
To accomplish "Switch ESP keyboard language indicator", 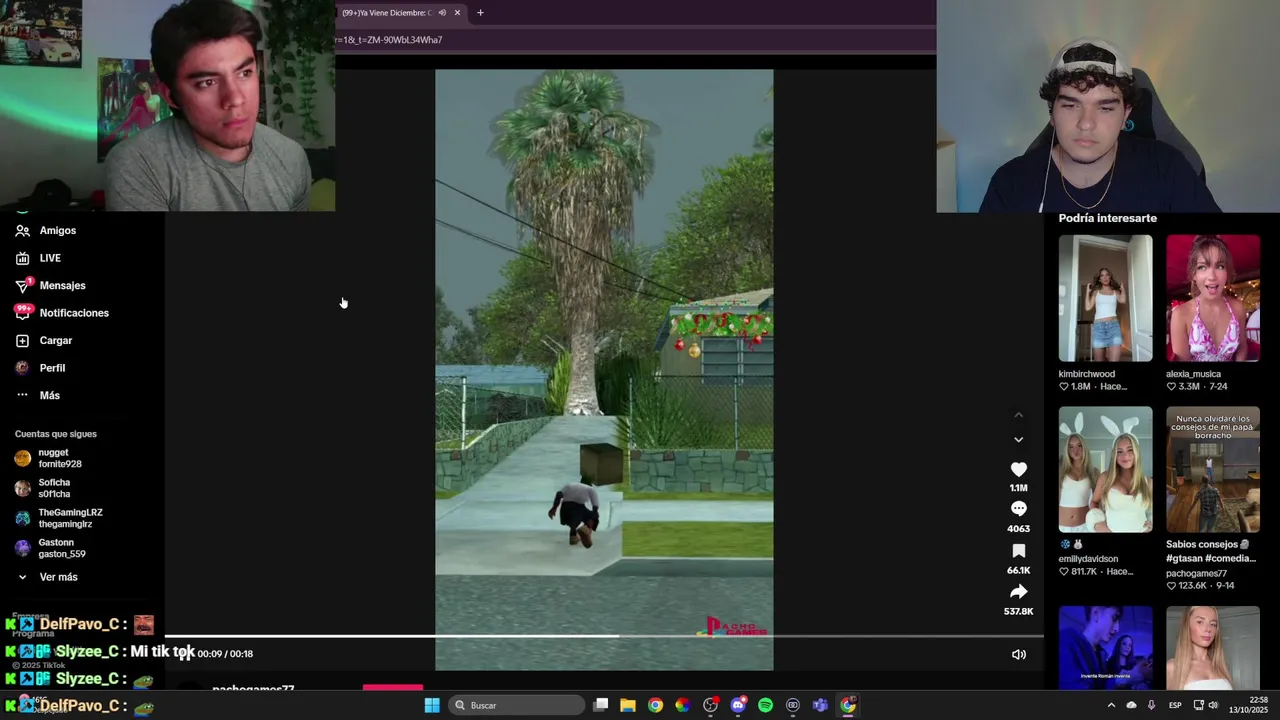I will pos(1175,705).
